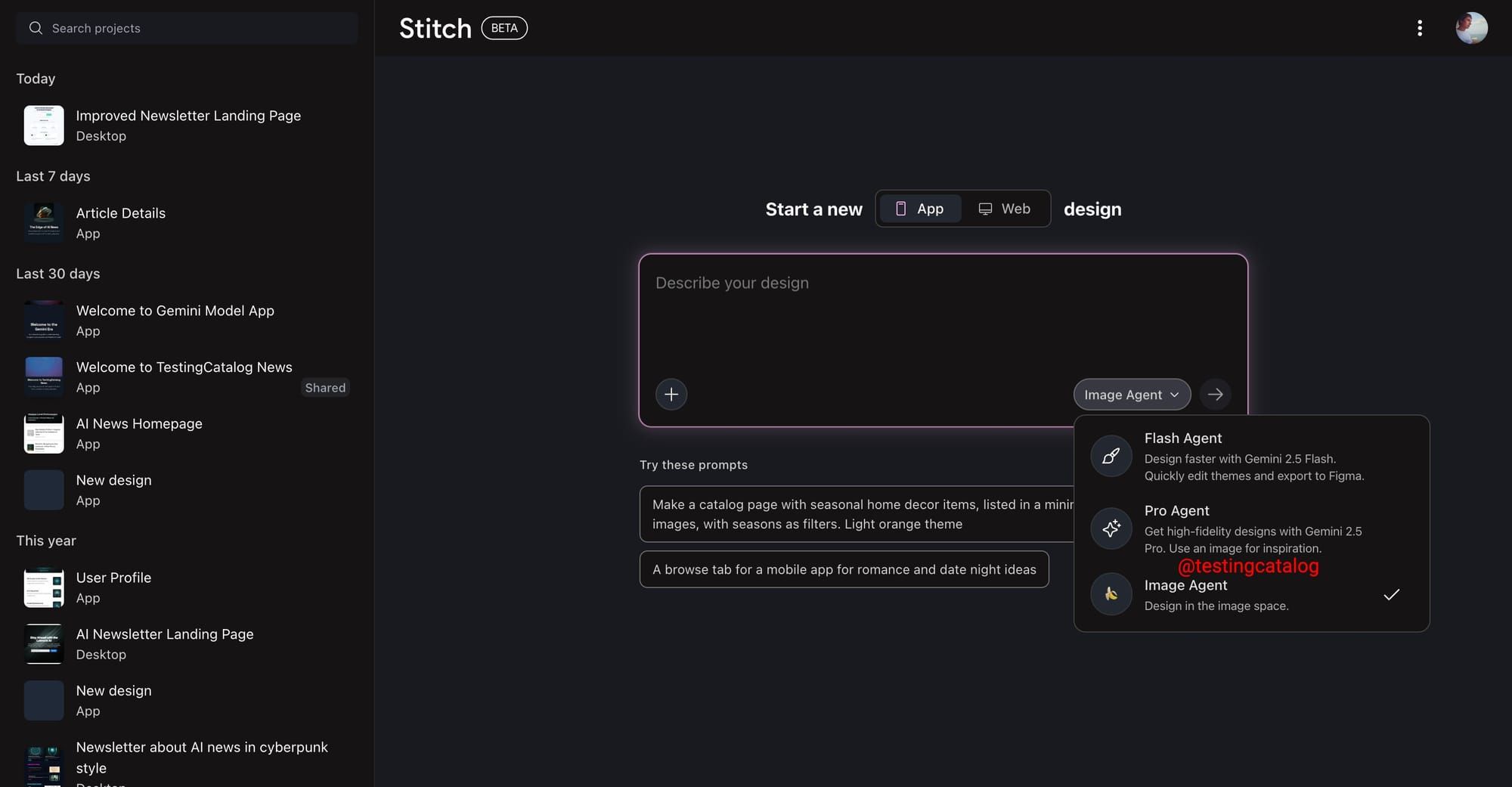This screenshot has width=1512, height=787.
Task: Expand the agent selector chevron
Action: [x=1174, y=394]
